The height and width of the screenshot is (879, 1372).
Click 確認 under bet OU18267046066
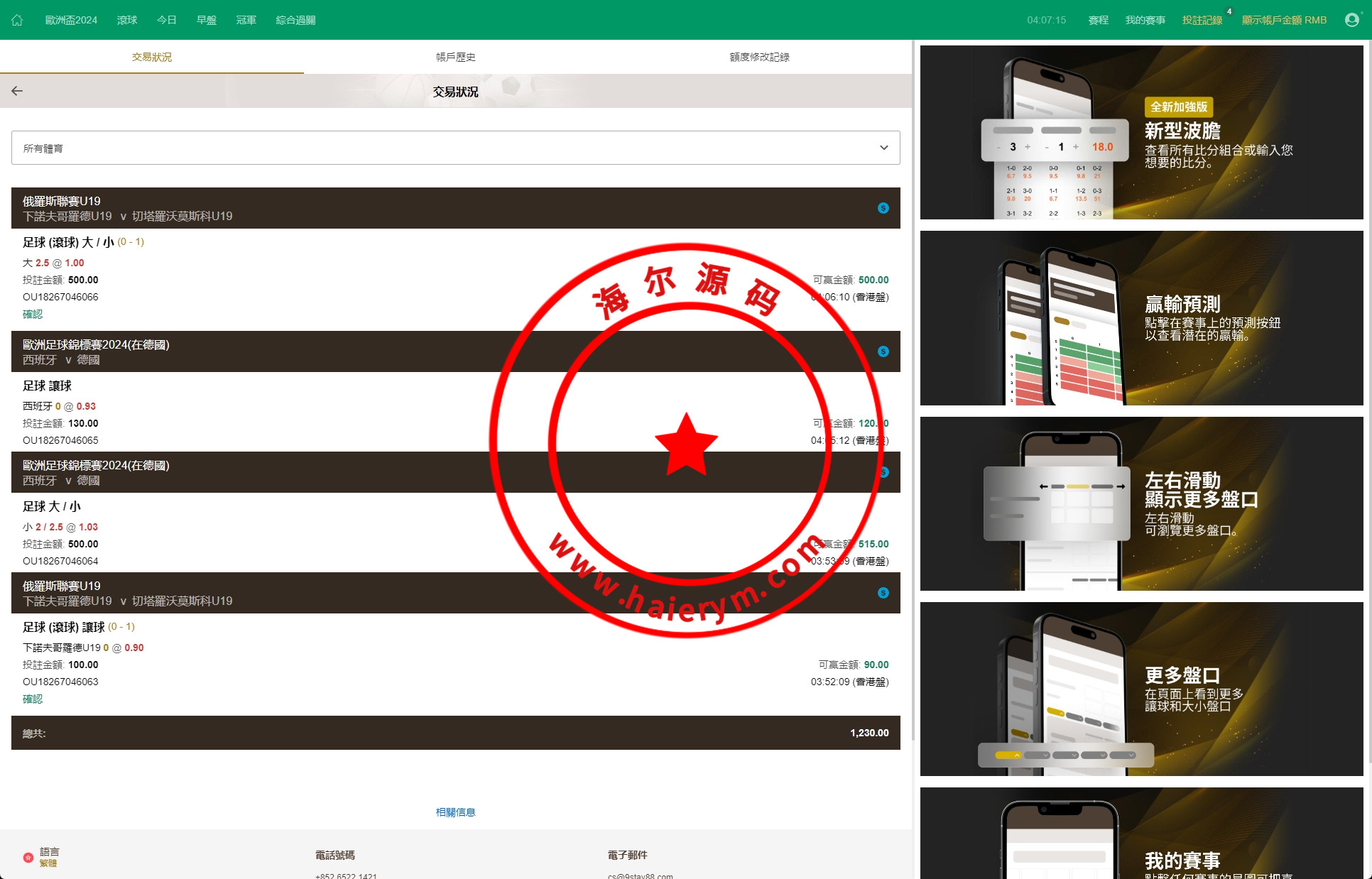click(33, 314)
